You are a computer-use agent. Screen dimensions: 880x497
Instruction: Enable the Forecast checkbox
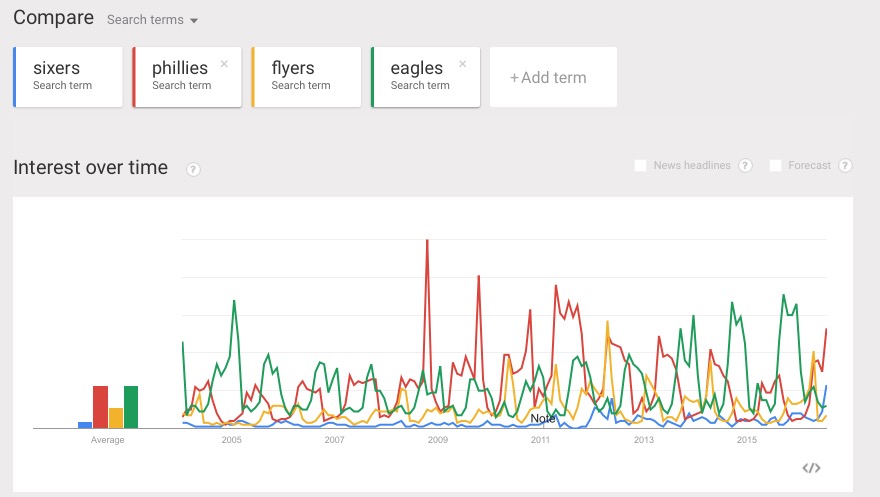pos(775,166)
